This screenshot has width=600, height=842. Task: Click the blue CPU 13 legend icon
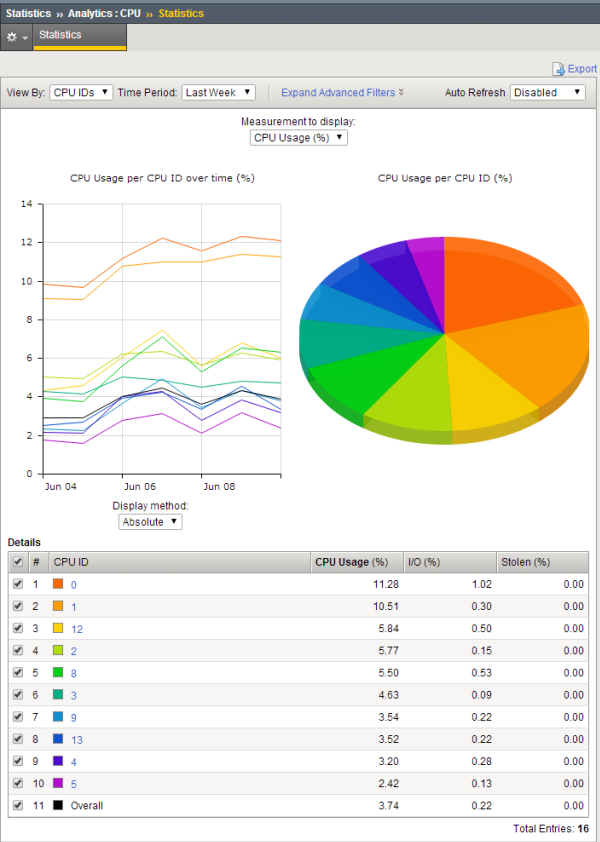(59, 739)
